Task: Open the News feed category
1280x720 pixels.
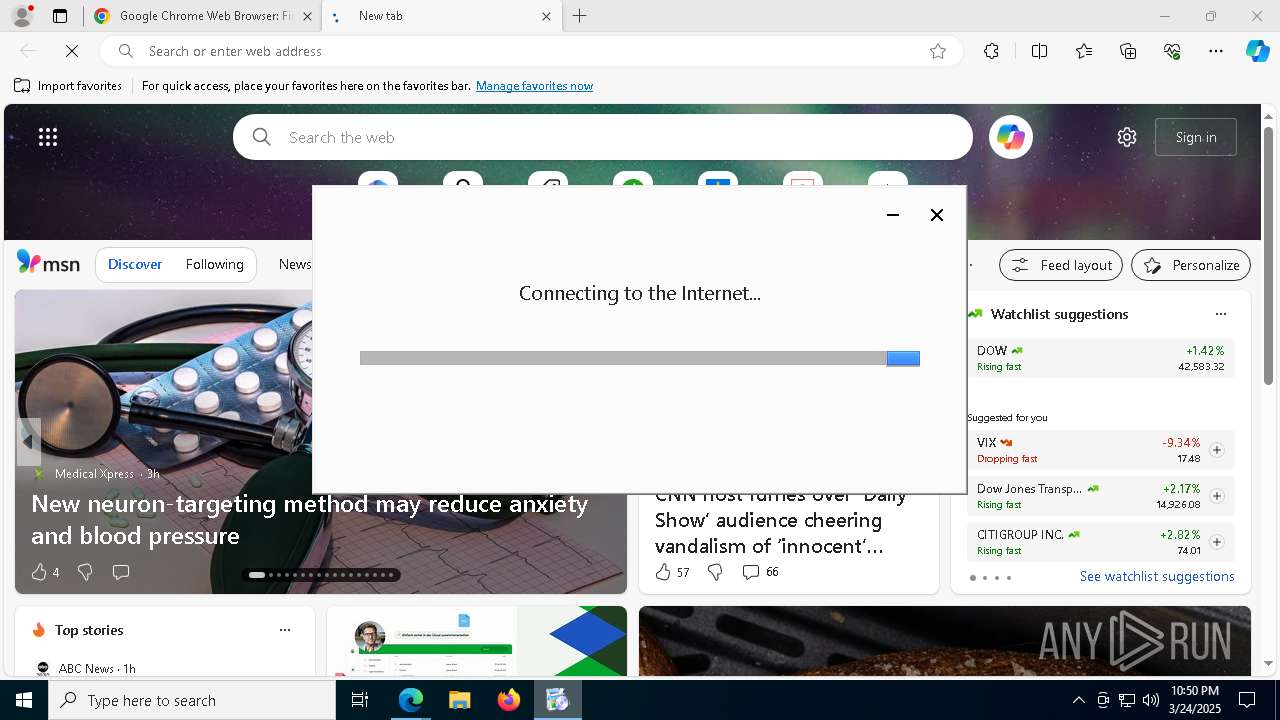Action: click(295, 264)
